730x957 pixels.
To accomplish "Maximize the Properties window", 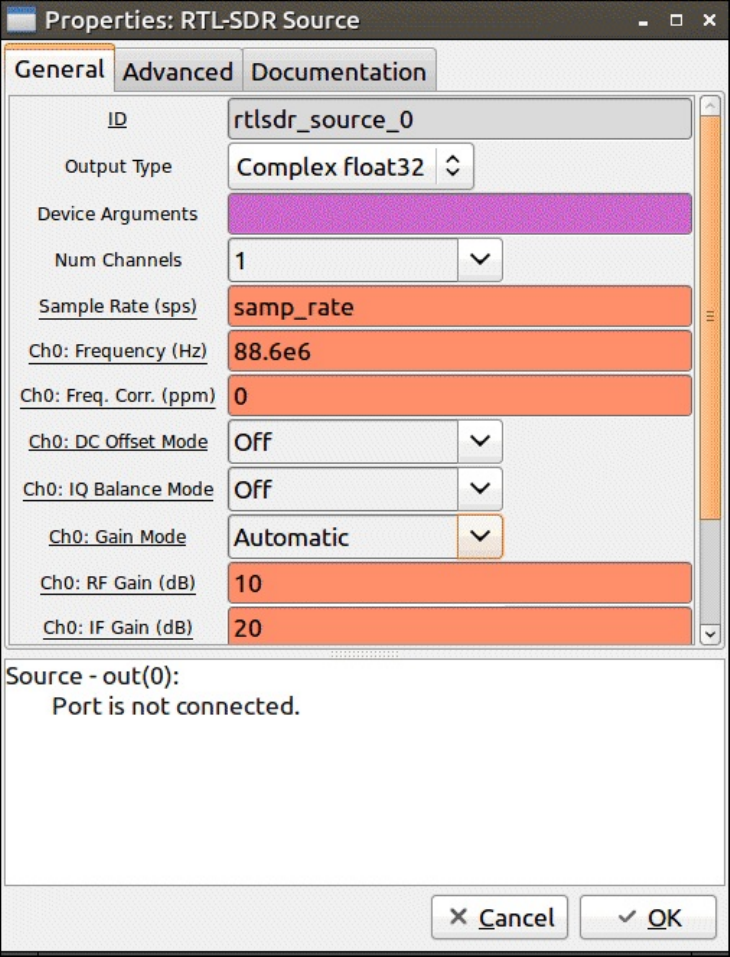I will click(x=676, y=20).
